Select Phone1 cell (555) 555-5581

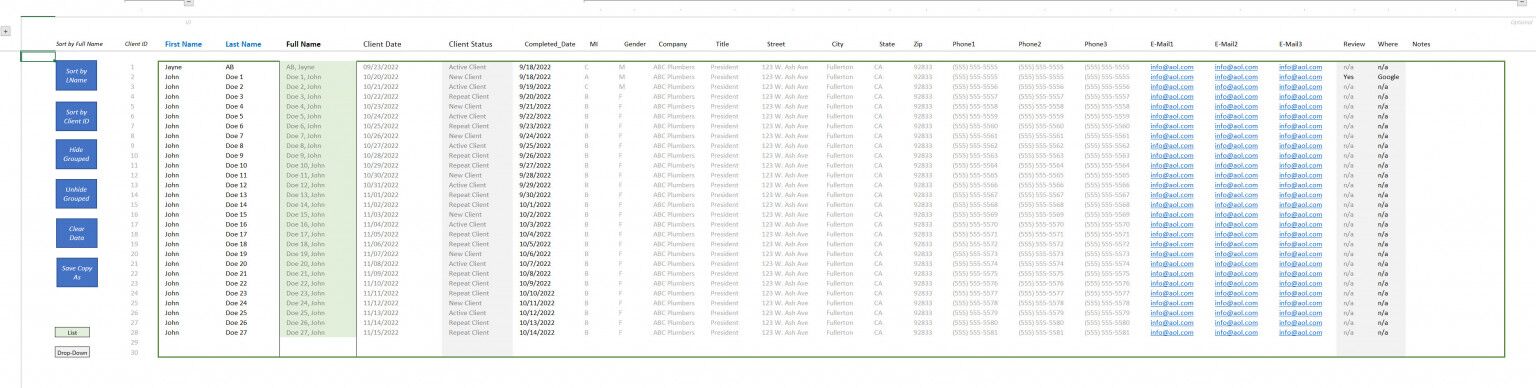coord(975,333)
